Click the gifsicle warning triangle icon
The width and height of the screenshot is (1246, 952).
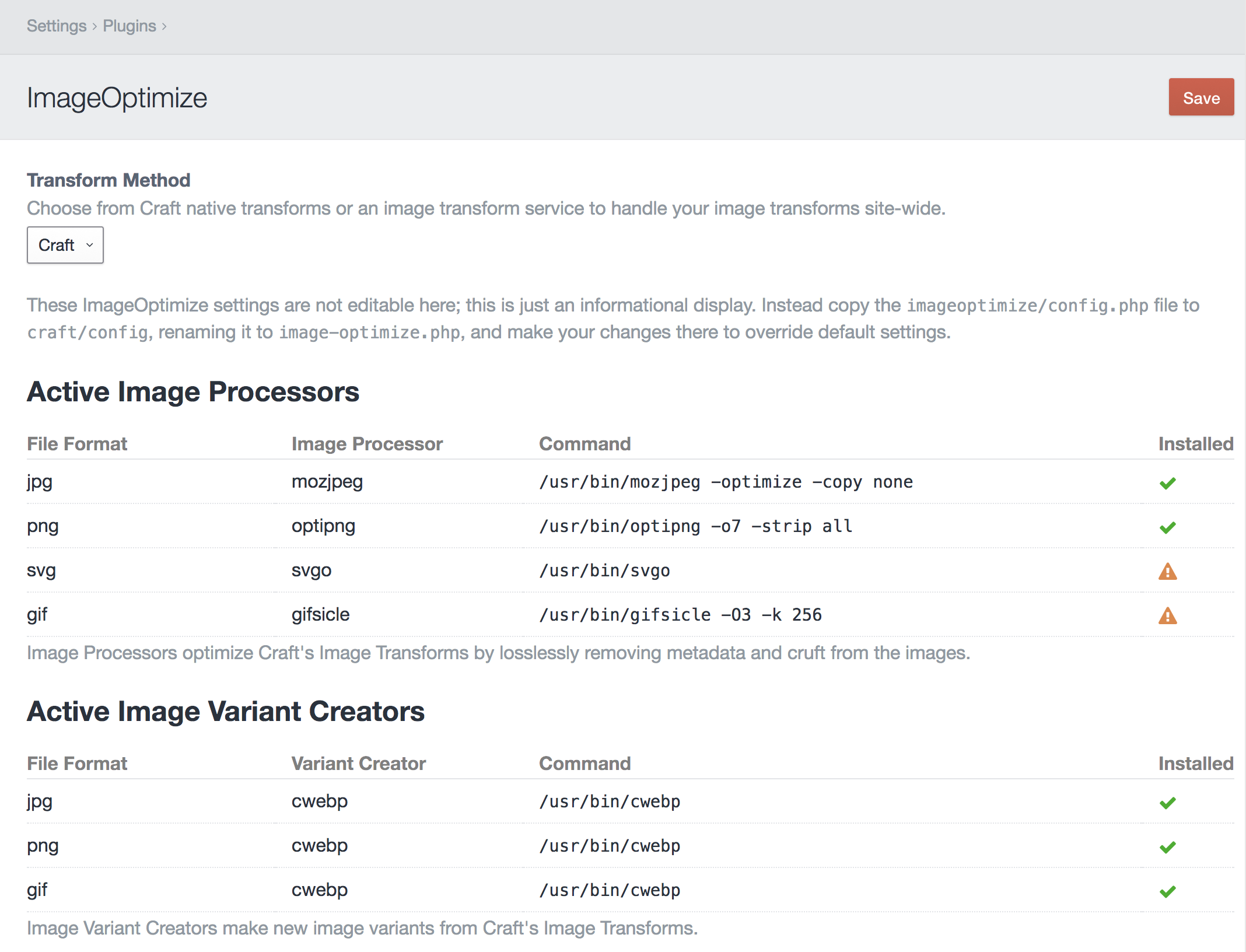1167,615
